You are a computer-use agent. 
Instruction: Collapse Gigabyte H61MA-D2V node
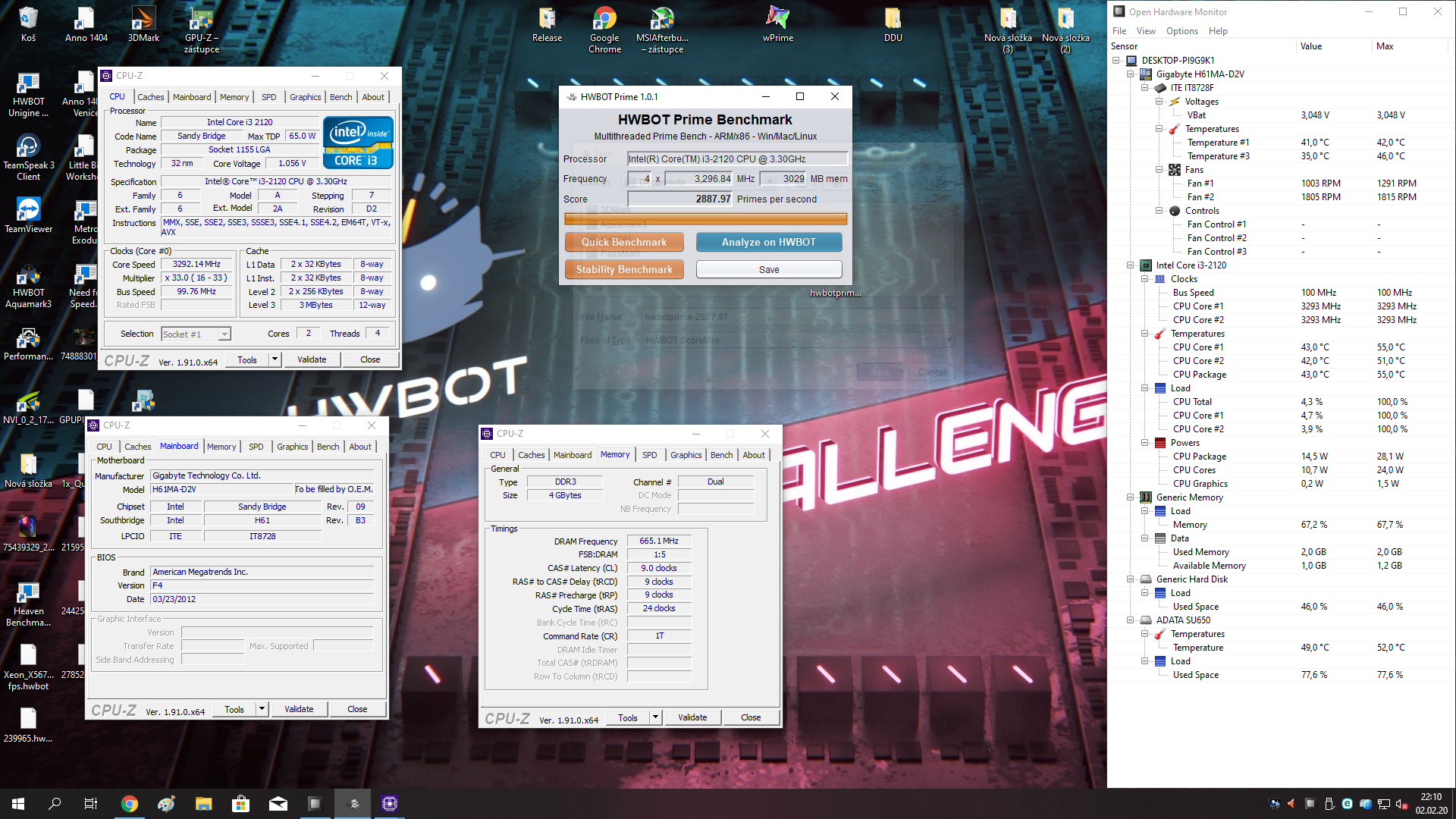pyautogui.click(x=1131, y=74)
